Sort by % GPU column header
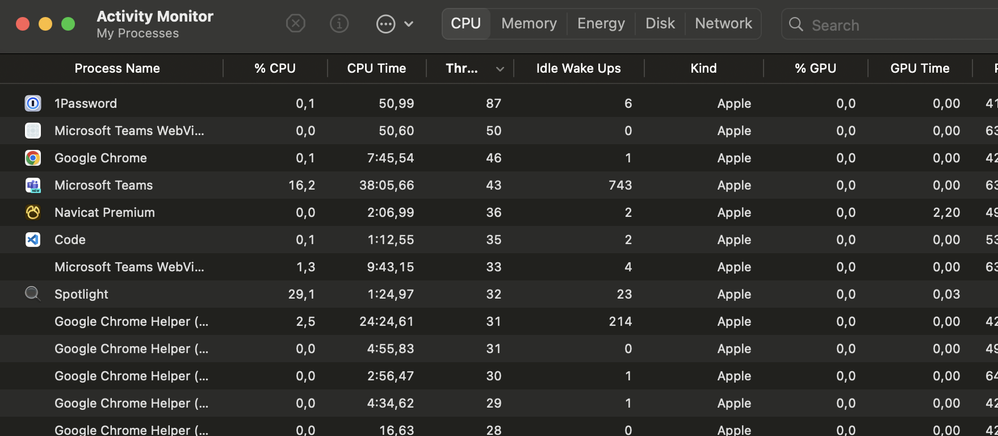 click(815, 68)
